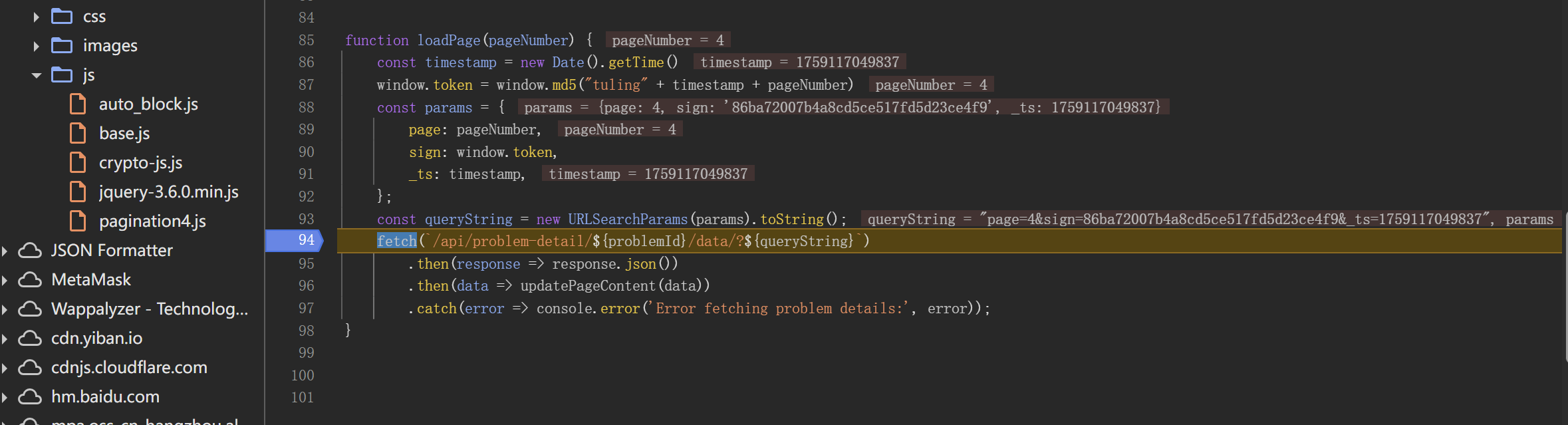The image size is (1568, 425).
Task: Open crypto-js.js in the file tree
Action: pyautogui.click(x=140, y=163)
